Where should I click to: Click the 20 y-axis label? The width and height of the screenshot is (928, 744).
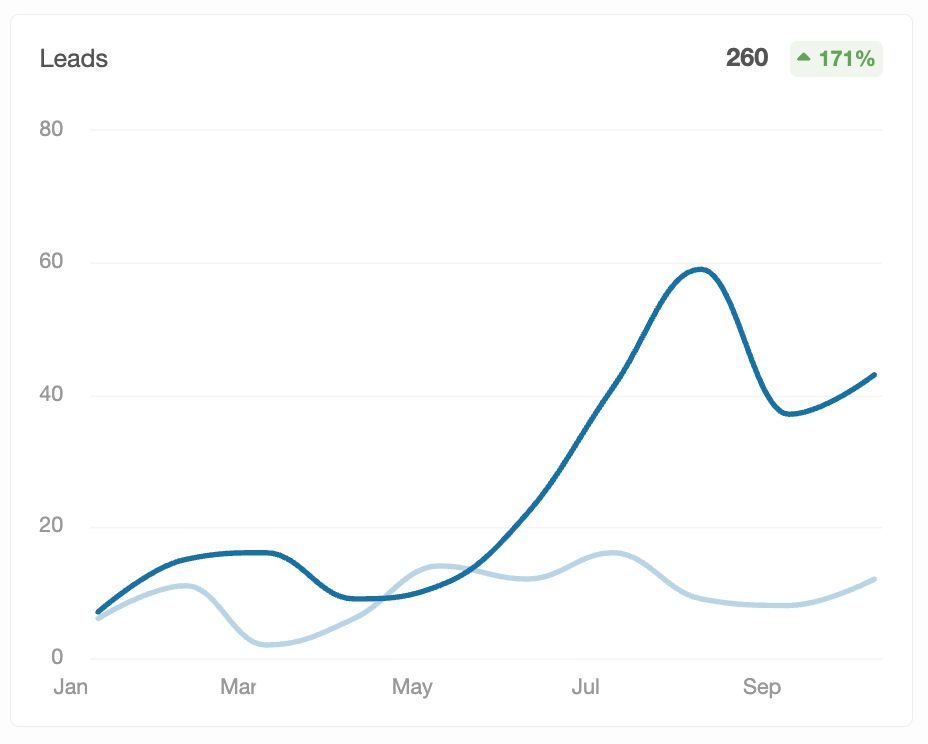point(51,526)
